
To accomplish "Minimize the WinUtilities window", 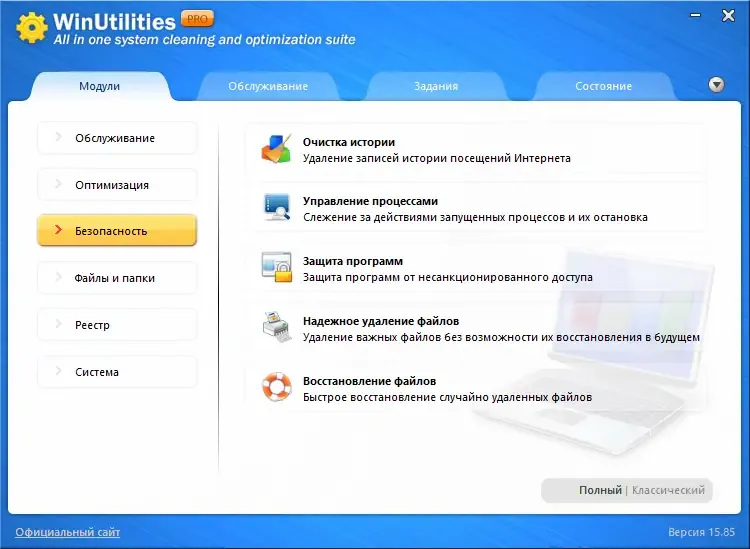I will coord(695,16).
